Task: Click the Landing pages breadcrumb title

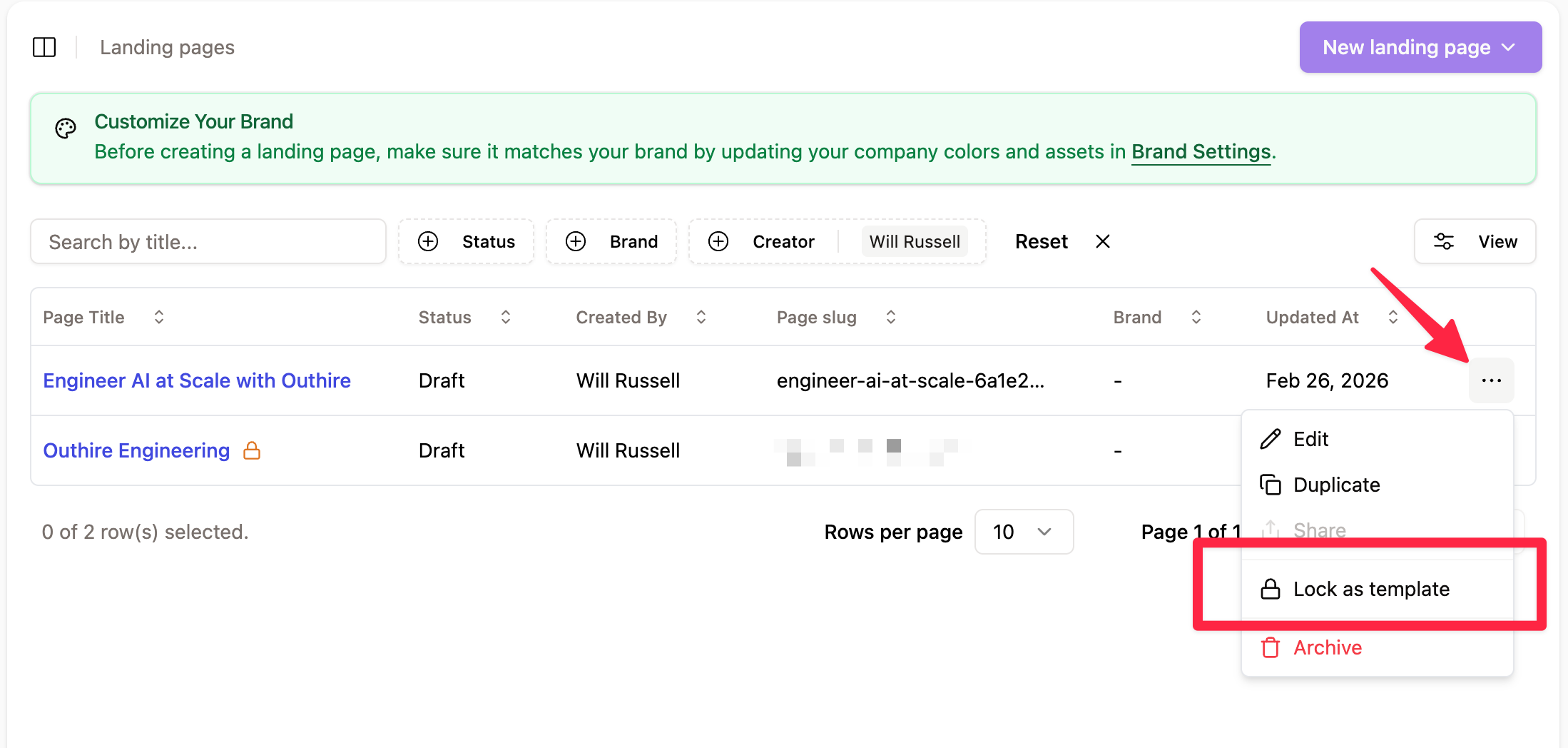Action: point(167,47)
